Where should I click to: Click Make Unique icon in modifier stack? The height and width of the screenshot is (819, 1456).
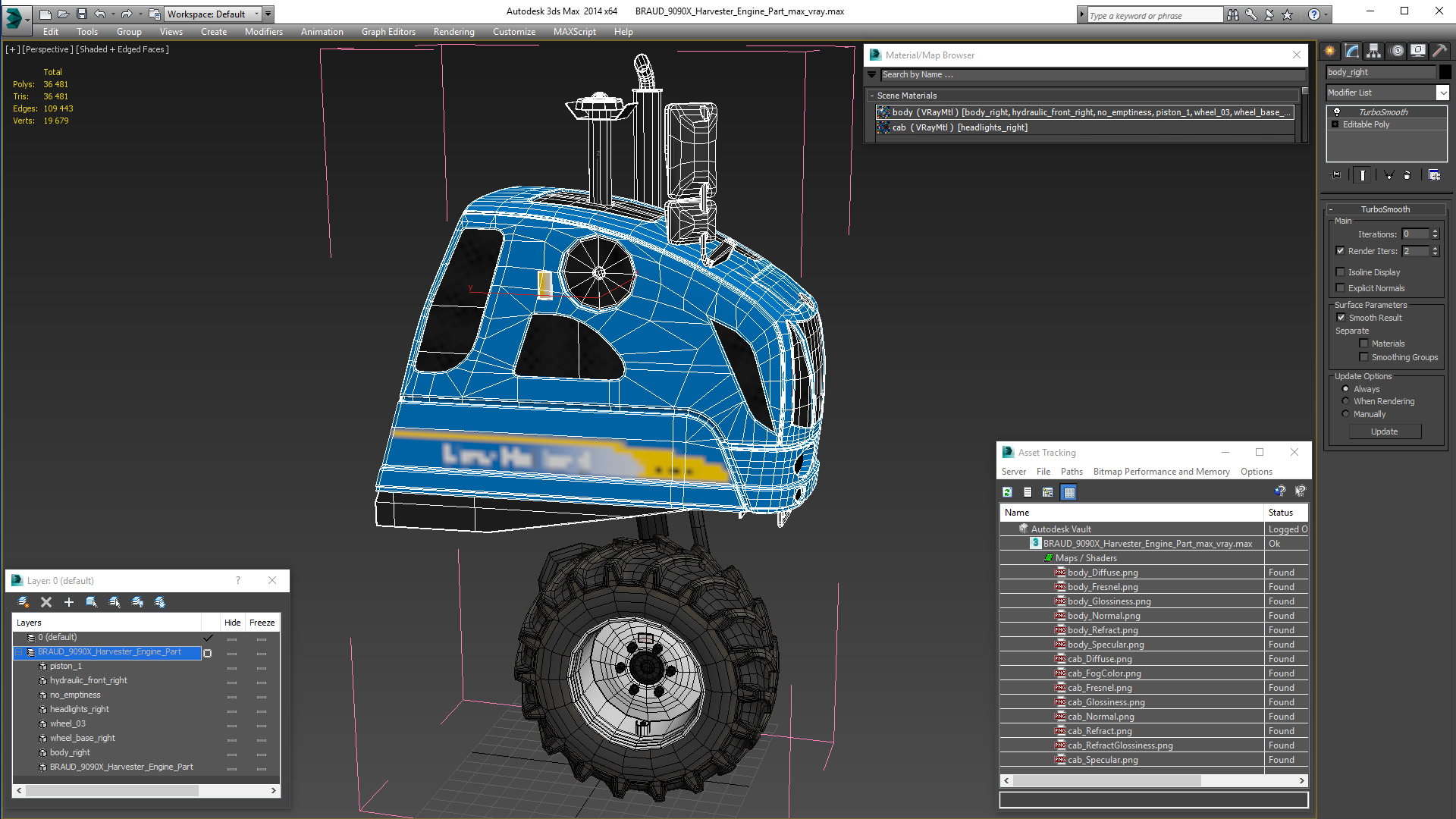[x=1389, y=175]
